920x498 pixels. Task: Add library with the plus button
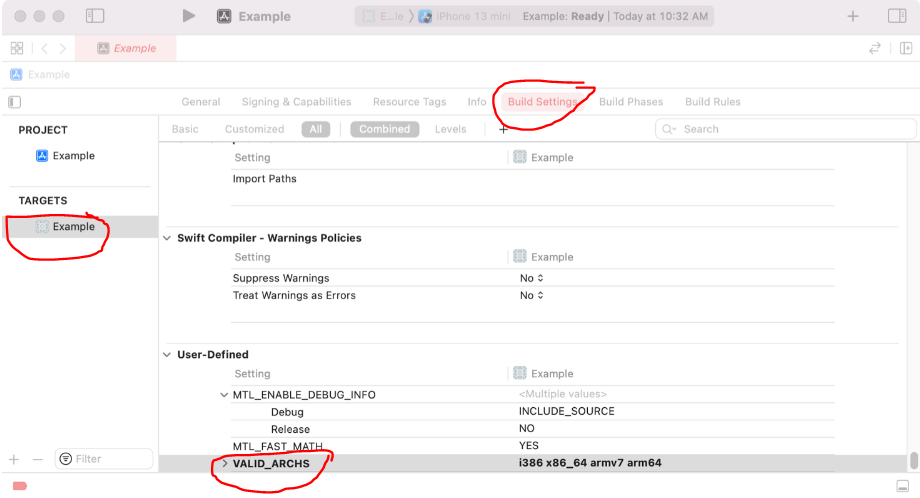pyautogui.click(x=853, y=16)
